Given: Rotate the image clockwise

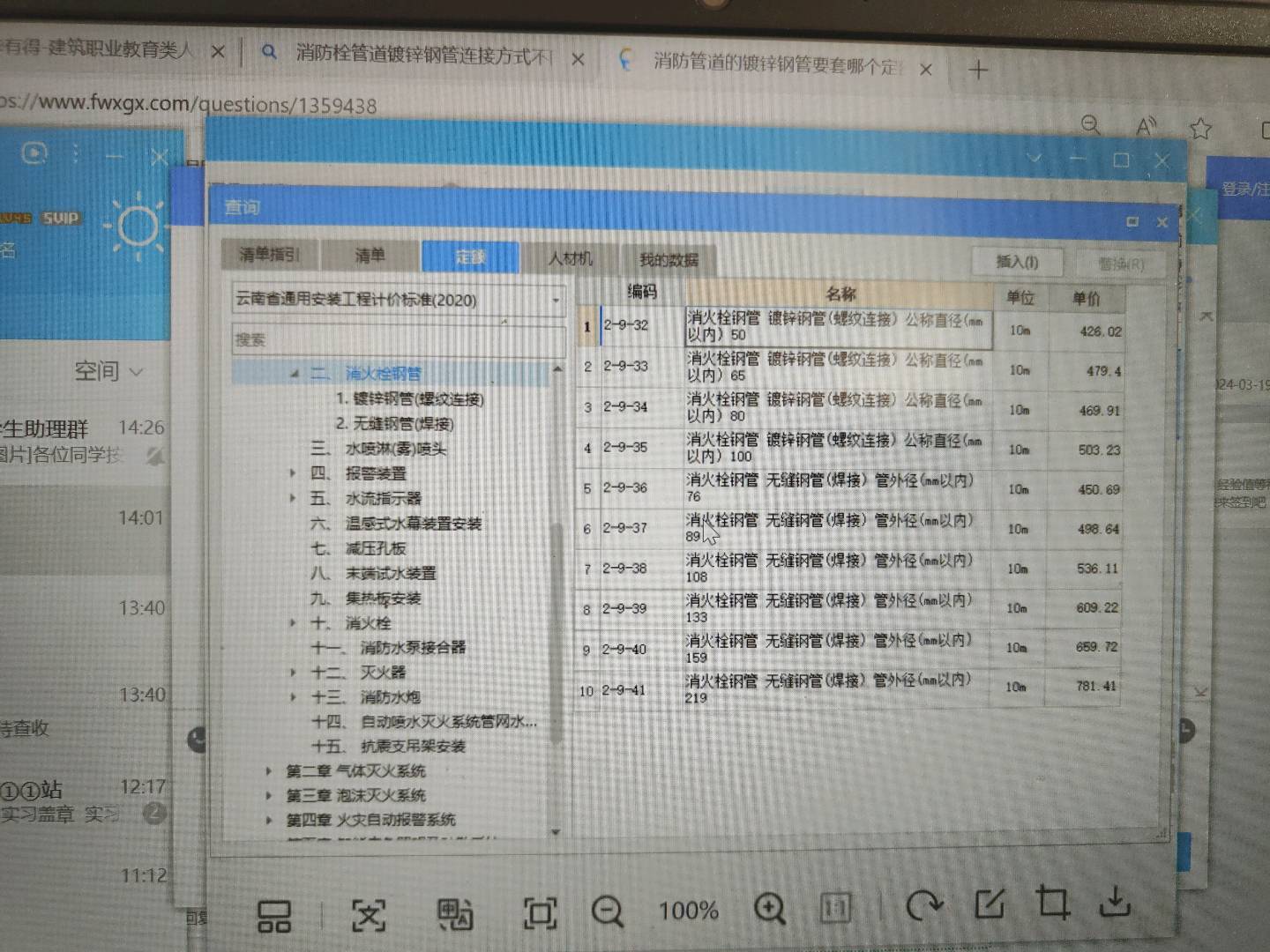Looking at the screenshot, I should tap(923, 905).
